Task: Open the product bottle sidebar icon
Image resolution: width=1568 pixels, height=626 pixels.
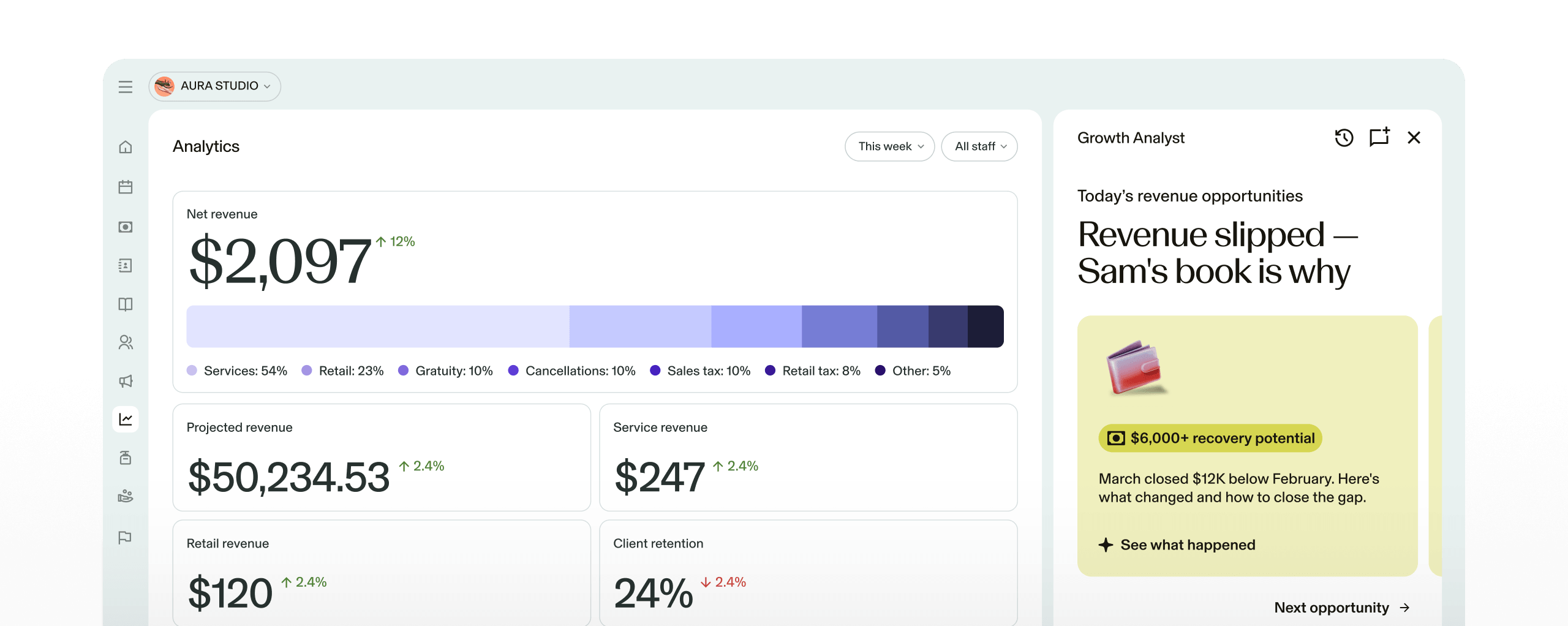Action: 126,458
